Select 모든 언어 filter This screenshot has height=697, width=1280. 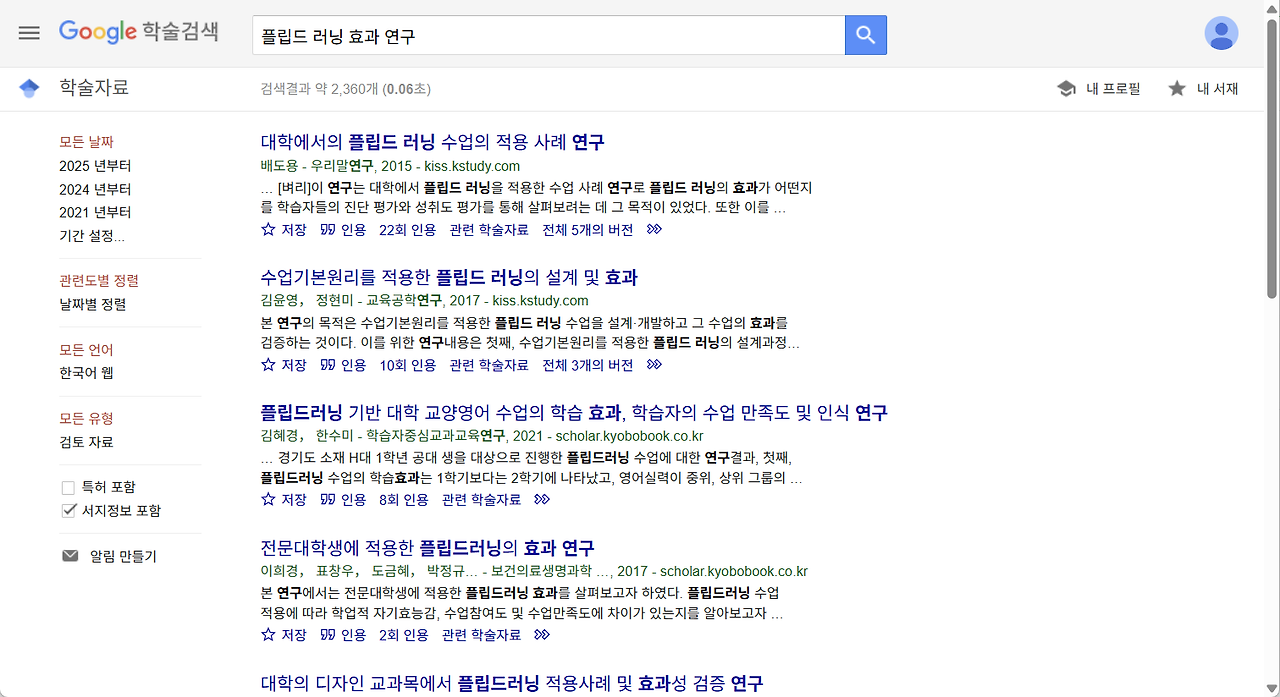tap(86, 350)
